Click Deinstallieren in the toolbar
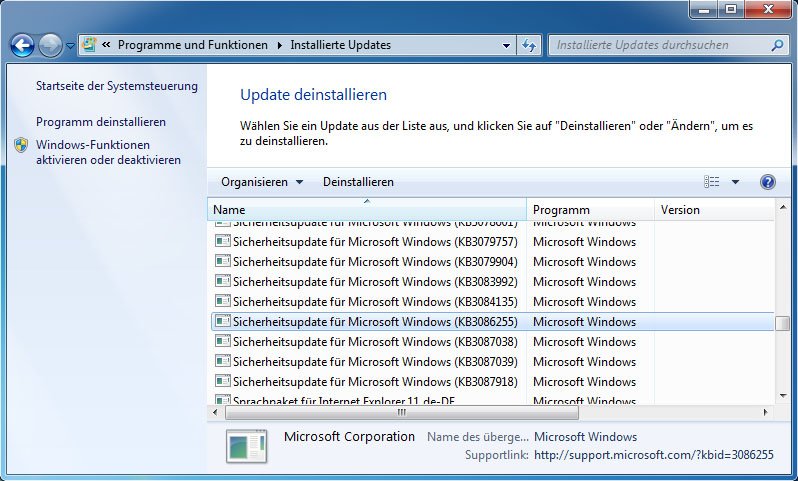 click(358, 182)
